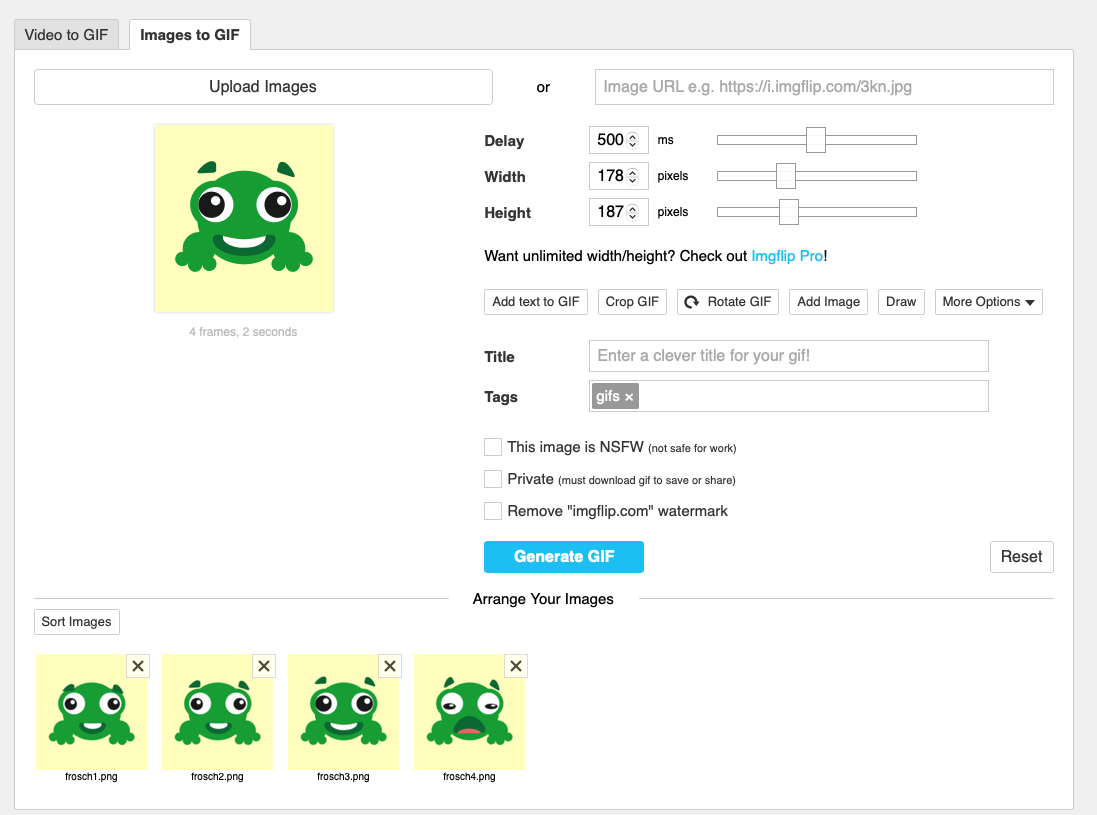Screen dimensions: 1097x815
Task: Enable the NSFW image checkbox
Action: click(x=493, y=447)
